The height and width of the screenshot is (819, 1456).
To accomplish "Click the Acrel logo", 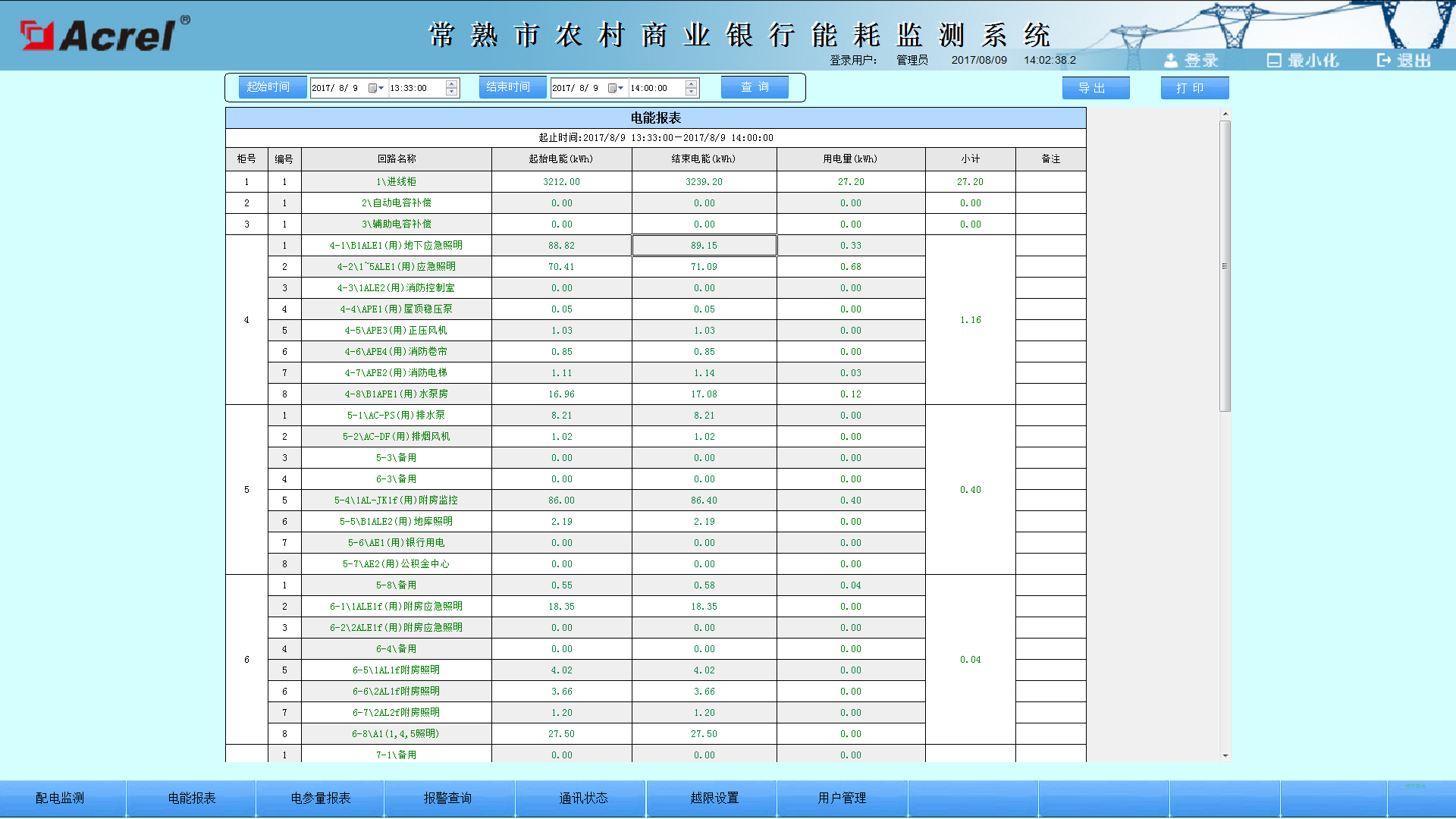I will [x=105, y=34].
